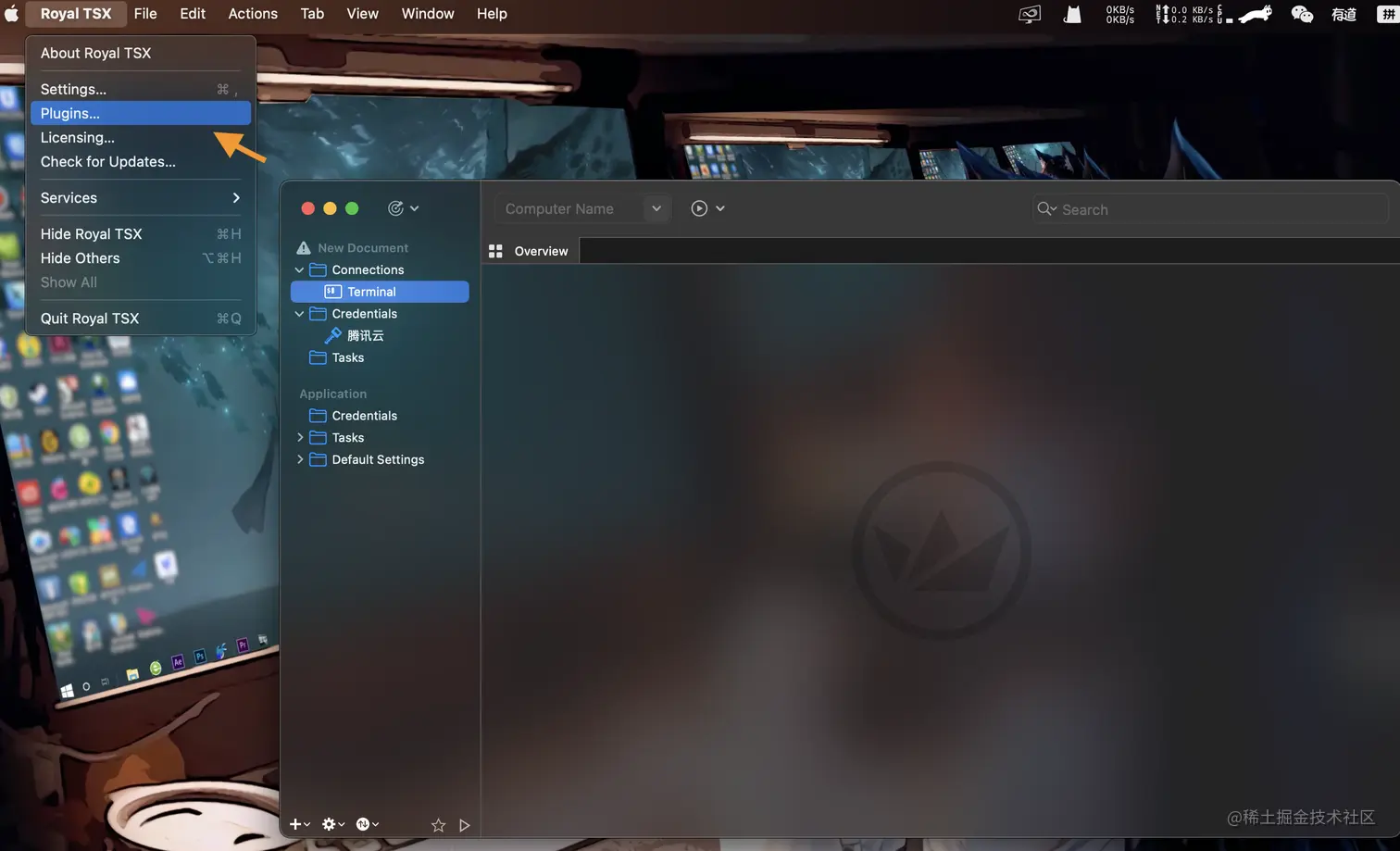This screenshot has height=851, width=1400.
Task: Click the running cat CPU icon
Action: click(x=1256, y=14)
